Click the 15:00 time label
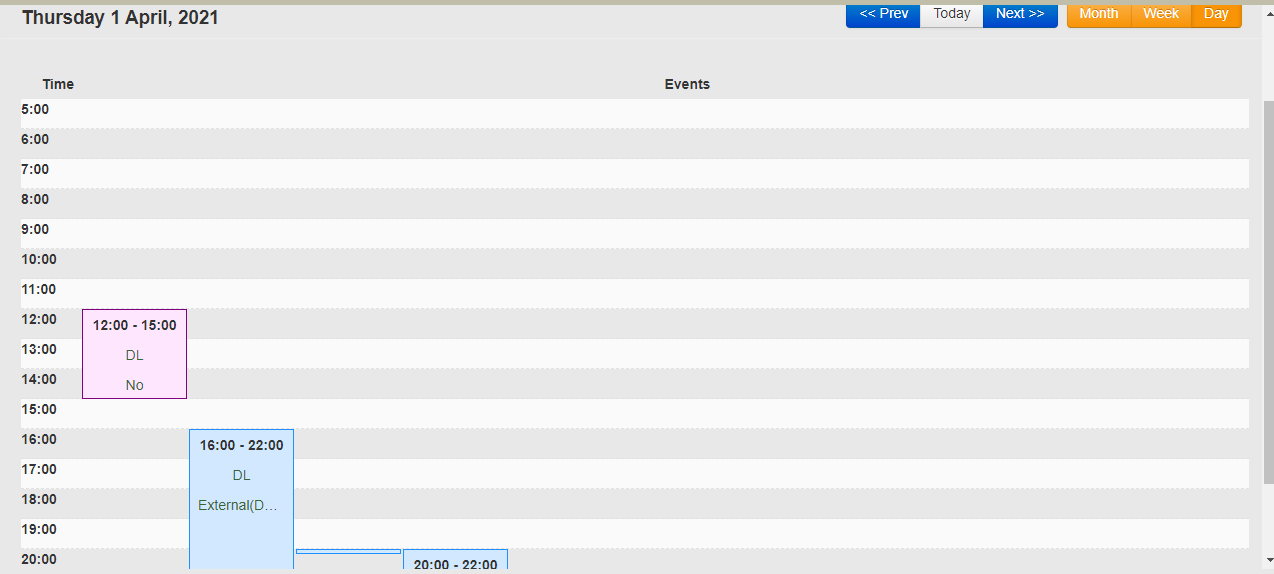1274x574 pixels. 39,409
